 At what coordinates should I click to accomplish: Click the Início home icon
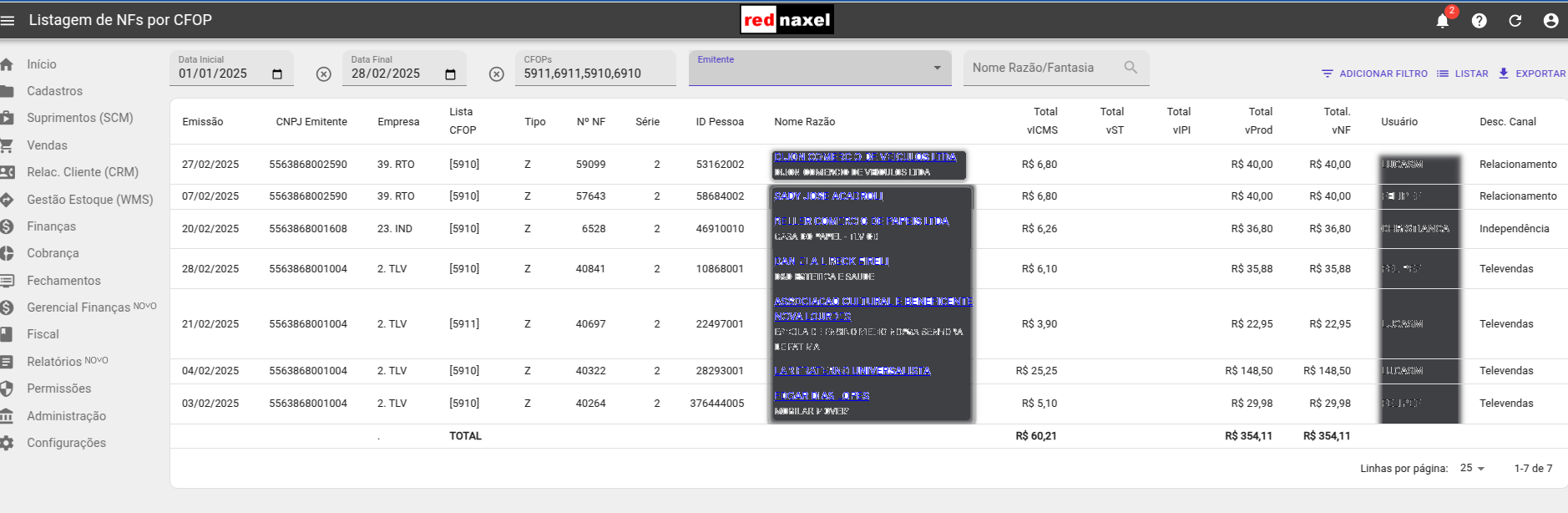(7, 64)
